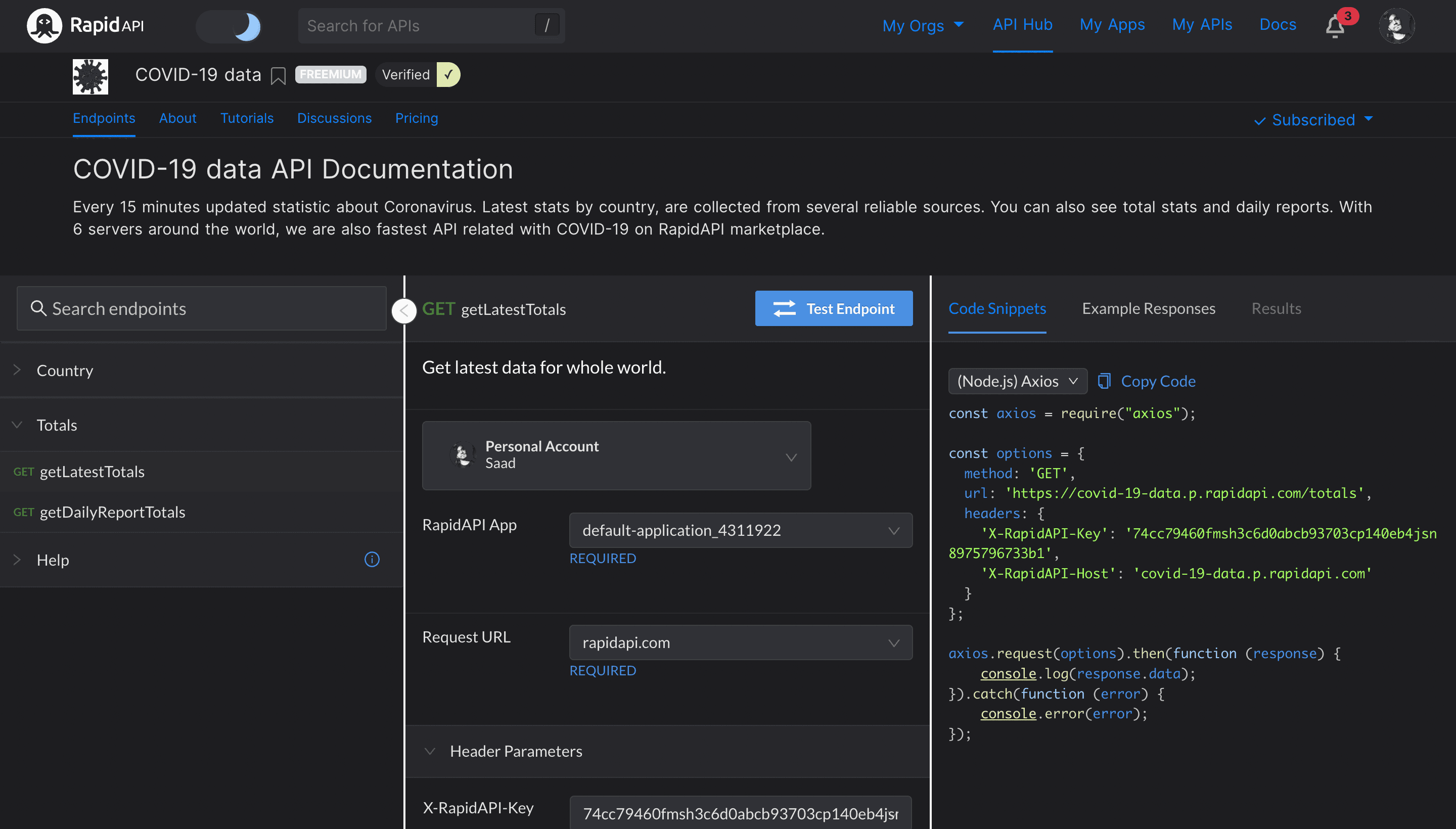Viewport: 1456px width, 829px height.
Task: Switch to the Tutorials tab
Action: pyautogui.click(x=247, y=118)
